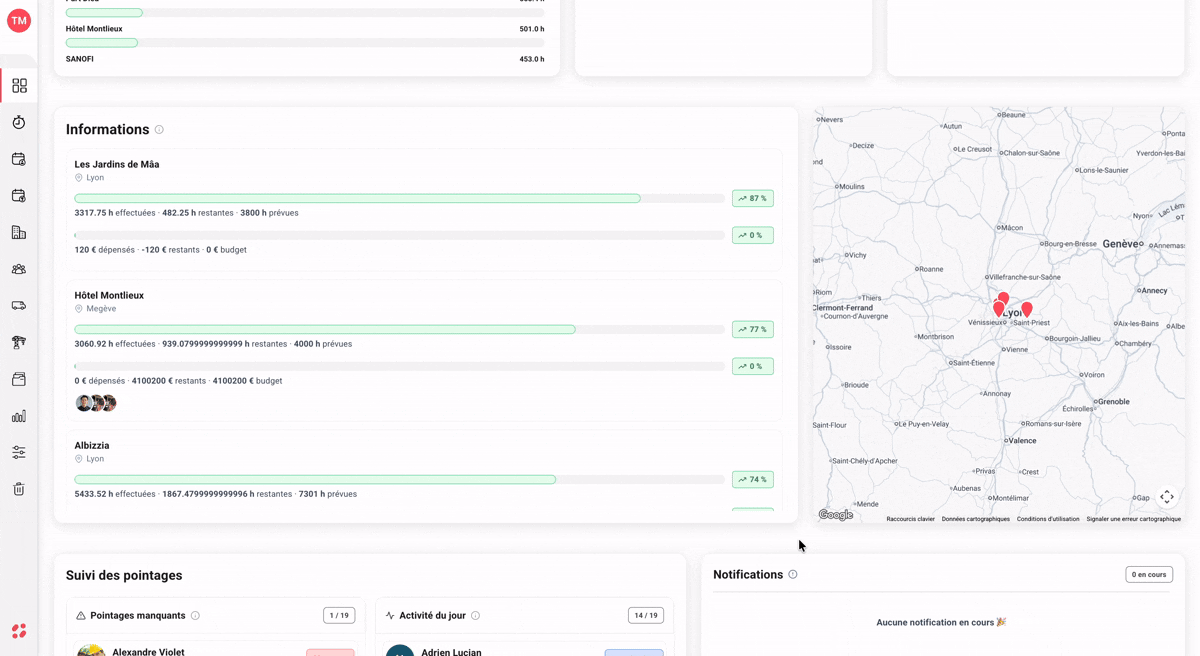
Task: Open the sliders settings icon in sidebar
Action: [19, 452]
